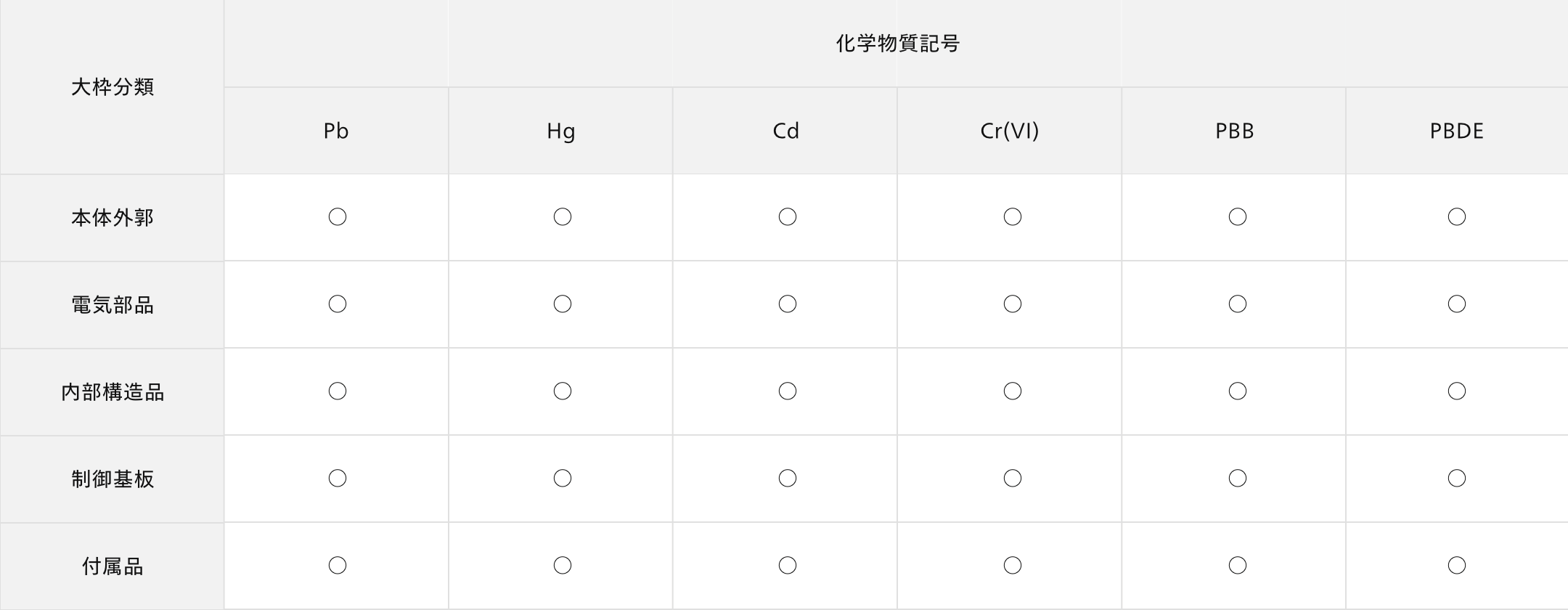This screenshot has width=1568, height=610.
Task: Select the PBB column header
Action: pyautogui.click(x=1234, y=131)
